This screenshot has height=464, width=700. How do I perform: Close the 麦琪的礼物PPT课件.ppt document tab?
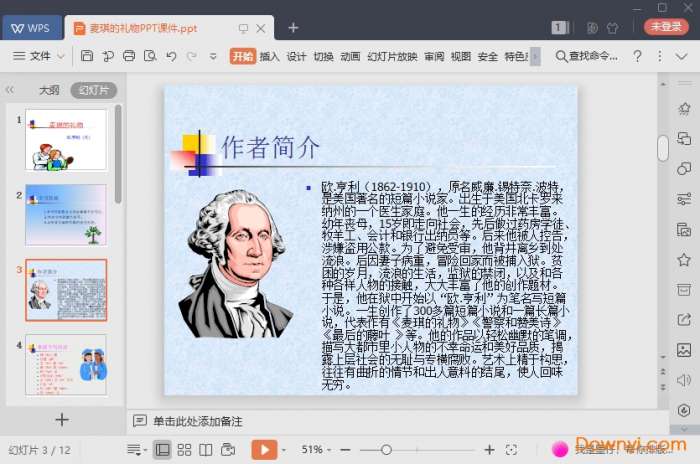pos(261,29)
